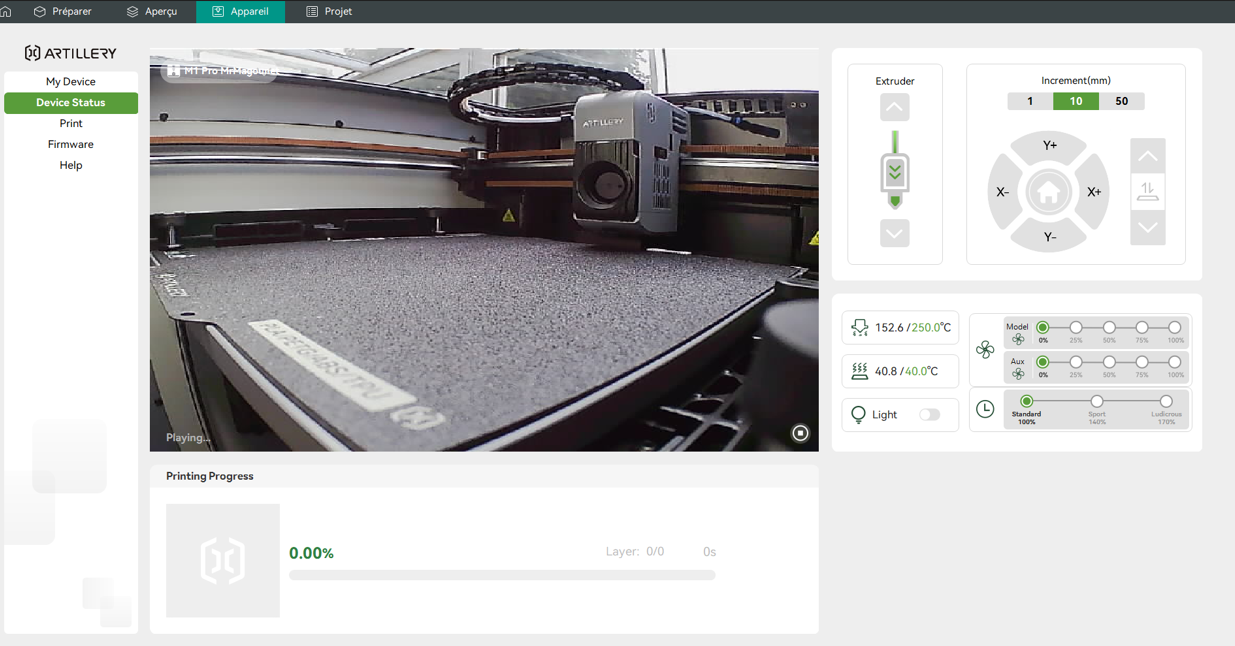Toggle the printer Light switch
Viewport: 1235px width, 646px height.
click(930, 415)
